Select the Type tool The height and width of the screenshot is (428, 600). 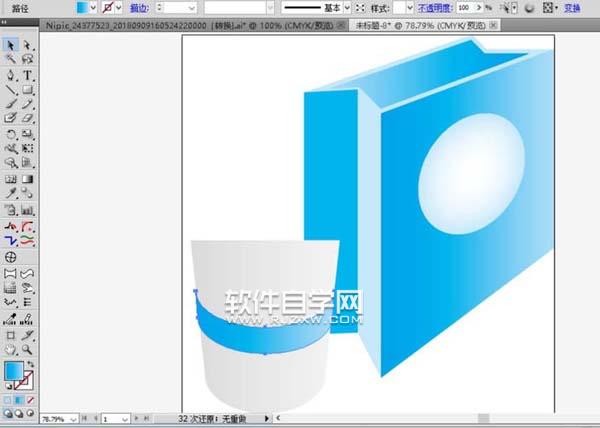27,75
